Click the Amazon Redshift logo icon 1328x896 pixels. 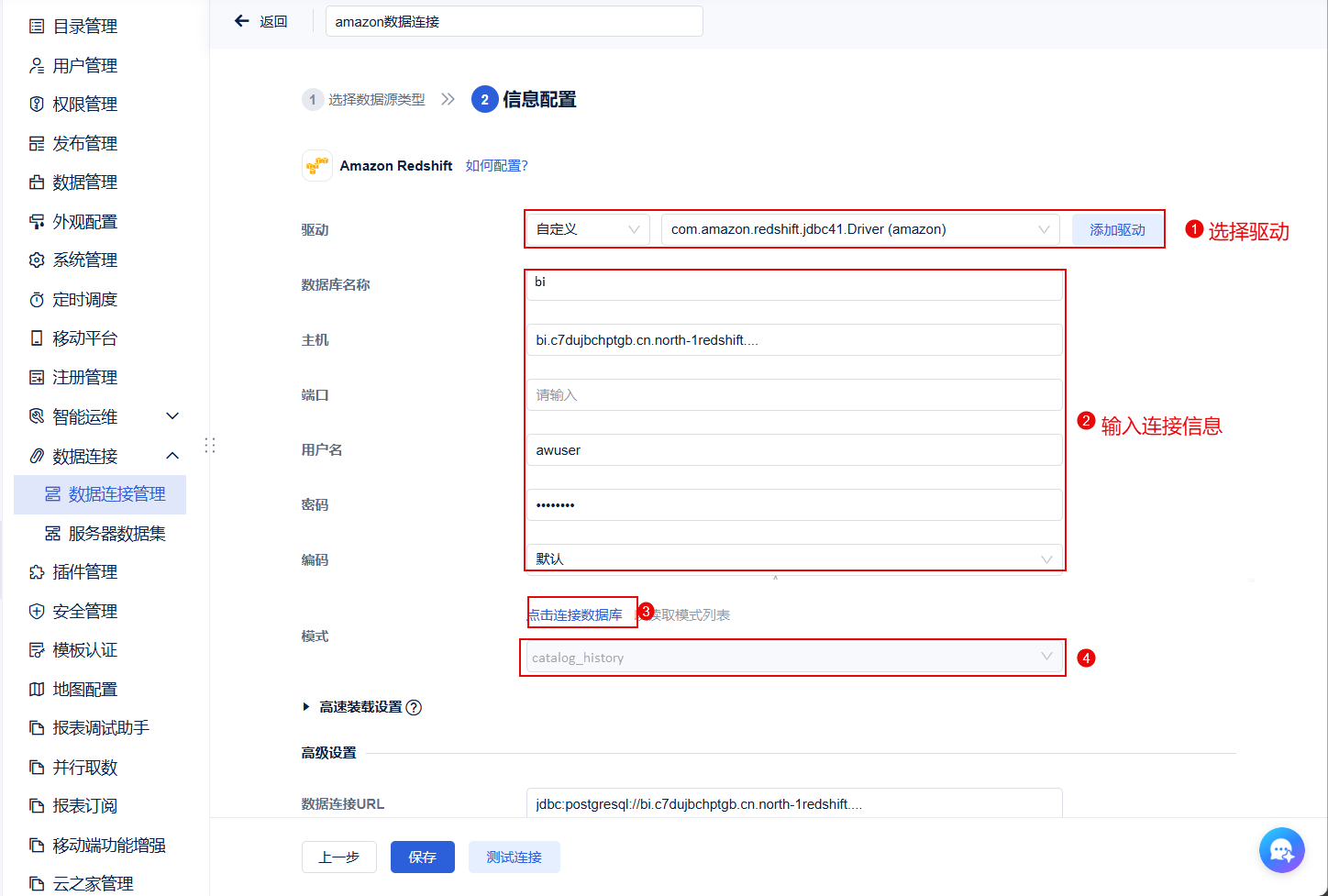[x=317, y=166]
